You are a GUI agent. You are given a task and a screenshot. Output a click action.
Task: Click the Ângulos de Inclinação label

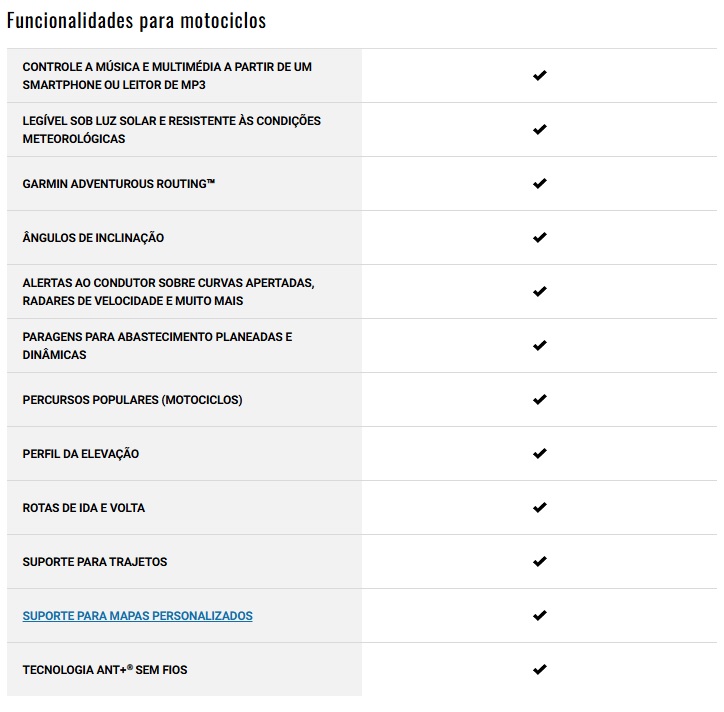93,238
